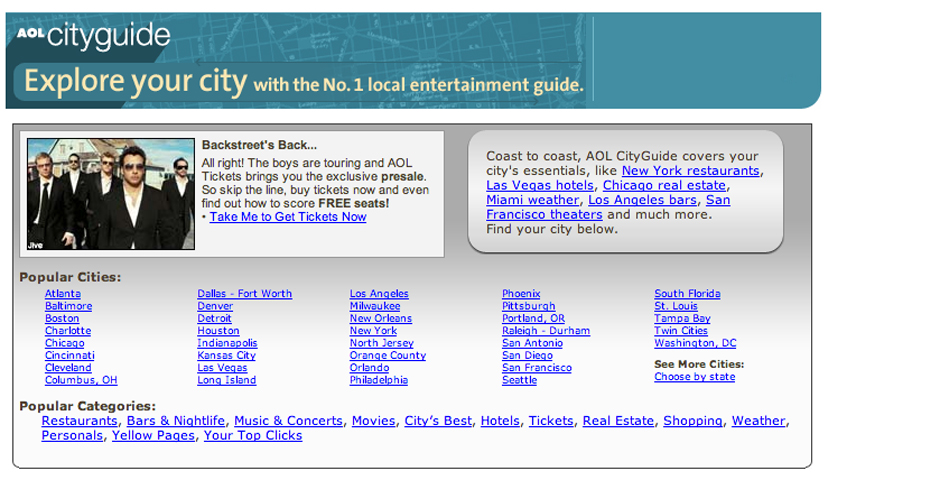Choose New Orleans link
Screen dimensions: 940x480
coord(381,319)
